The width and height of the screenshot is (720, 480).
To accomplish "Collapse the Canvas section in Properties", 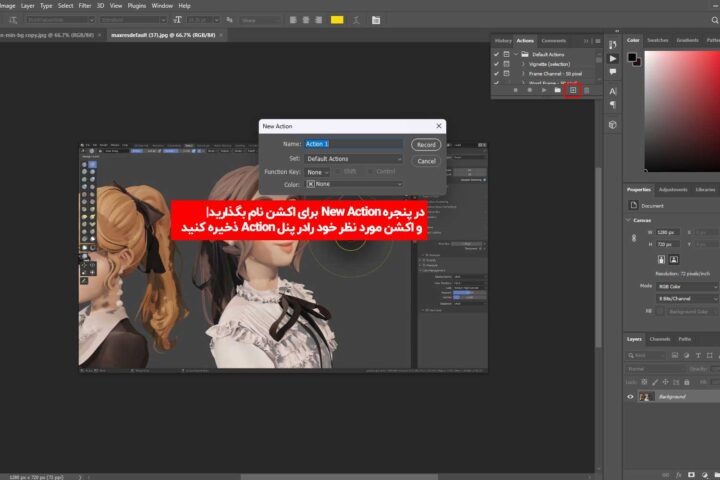I will [628, 220].
